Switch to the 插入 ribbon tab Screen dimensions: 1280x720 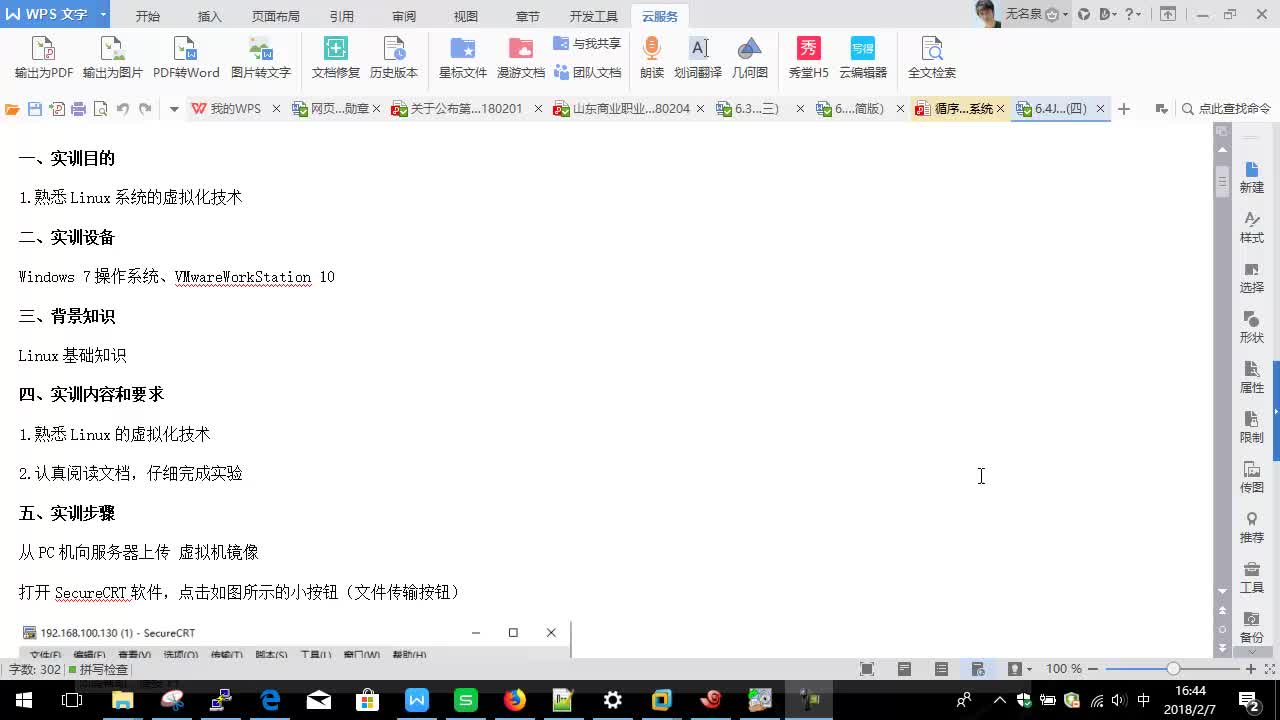point(210,17)
